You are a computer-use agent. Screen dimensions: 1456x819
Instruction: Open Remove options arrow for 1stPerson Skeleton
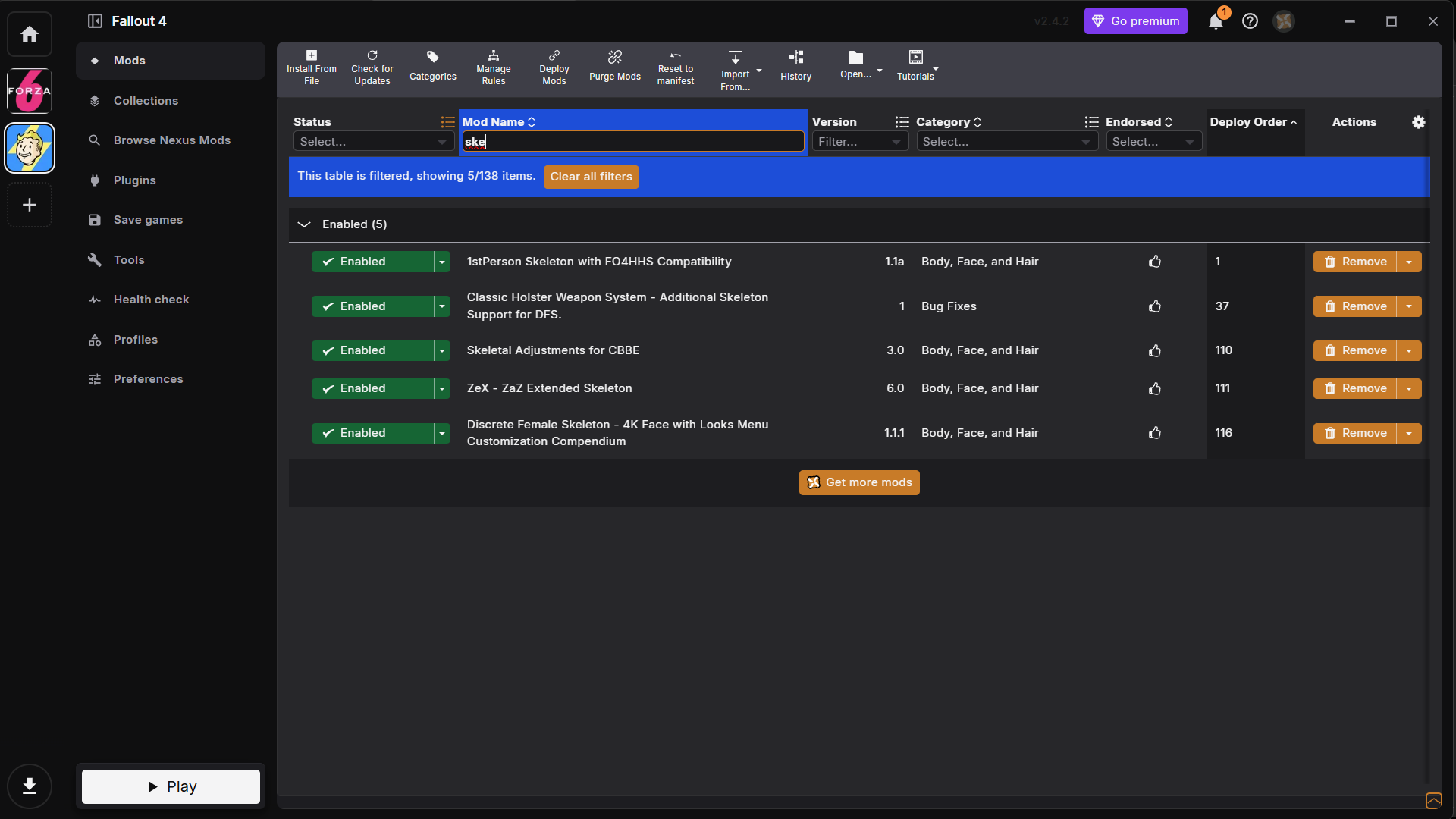(x=1409, y=262)
